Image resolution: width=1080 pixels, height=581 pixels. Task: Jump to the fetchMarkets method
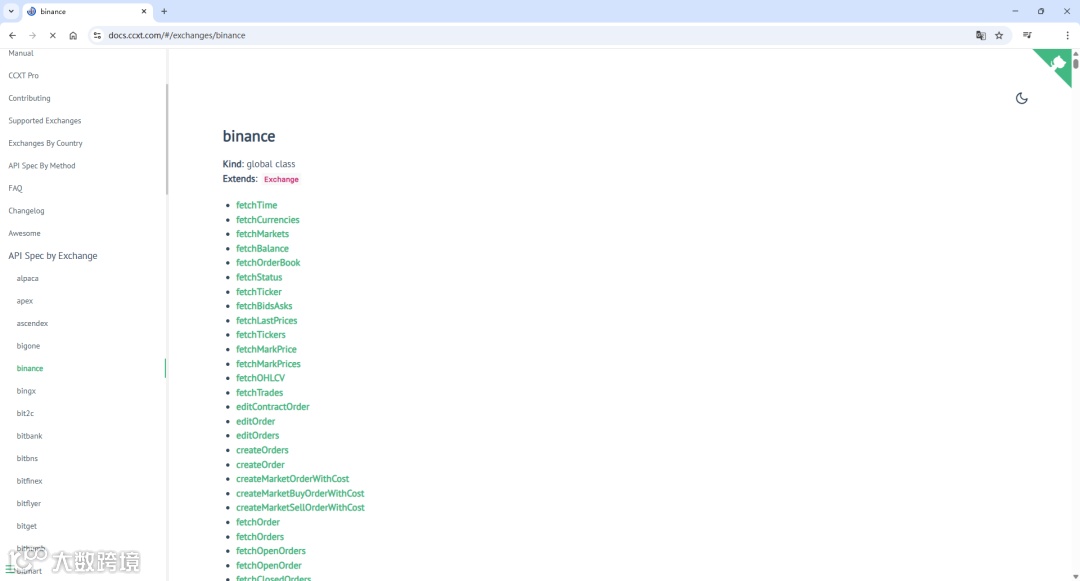click(x=262, y=234)
